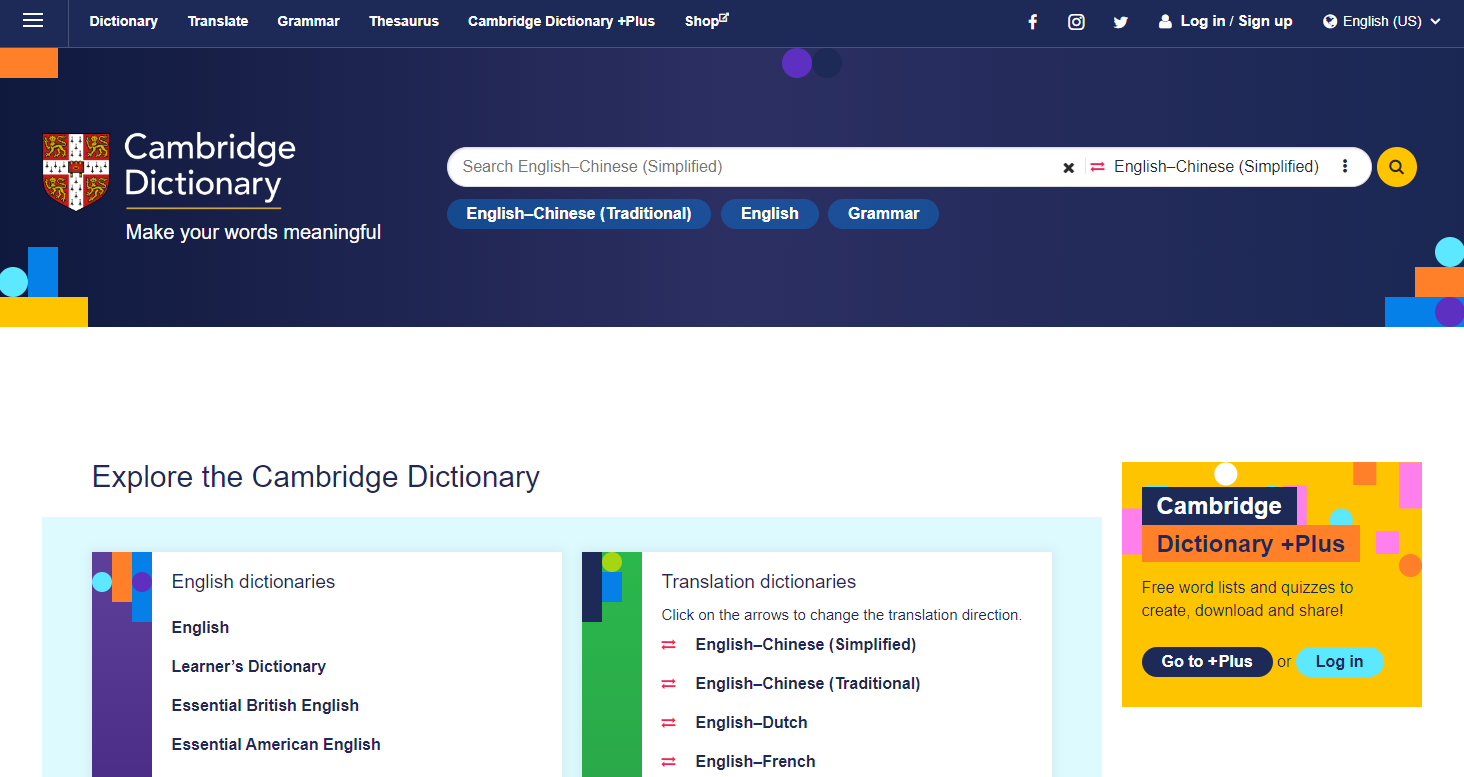The image size is (1464, 777).
Task: Open the Learner's Dictionary link
Action: coord(249,667)
